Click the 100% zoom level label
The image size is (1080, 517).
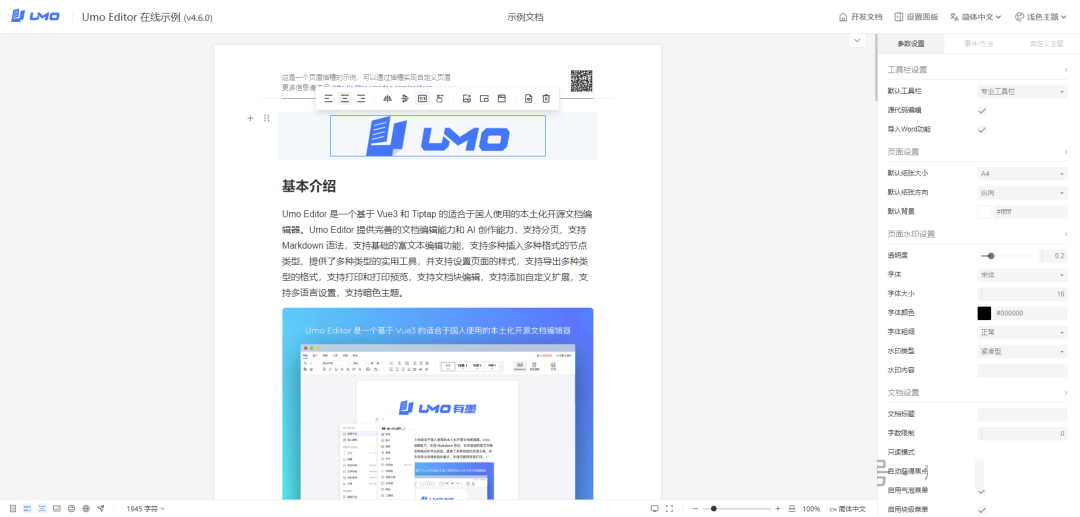tap(811, 509)
